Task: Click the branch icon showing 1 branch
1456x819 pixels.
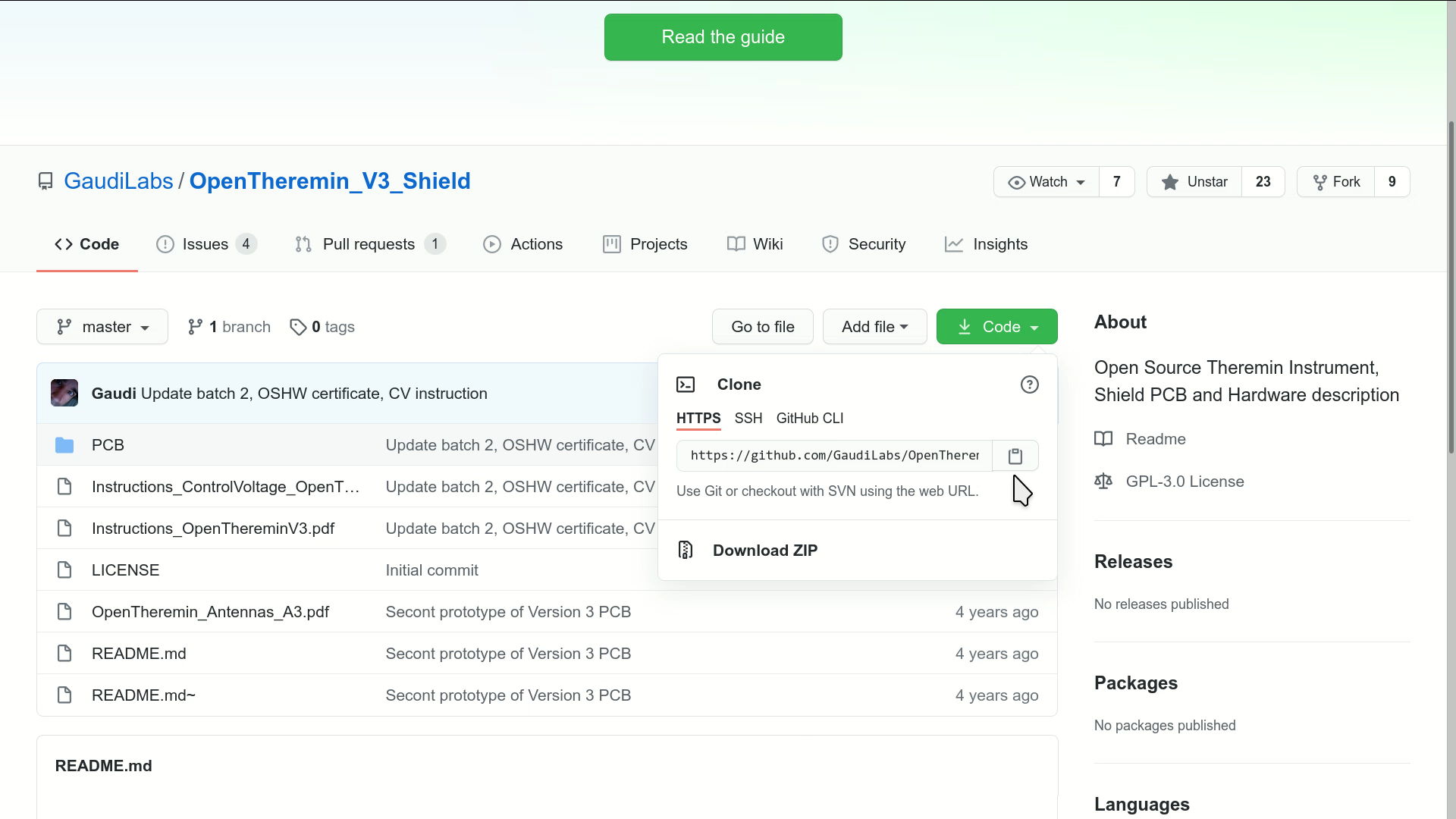Action: [195, 327]
